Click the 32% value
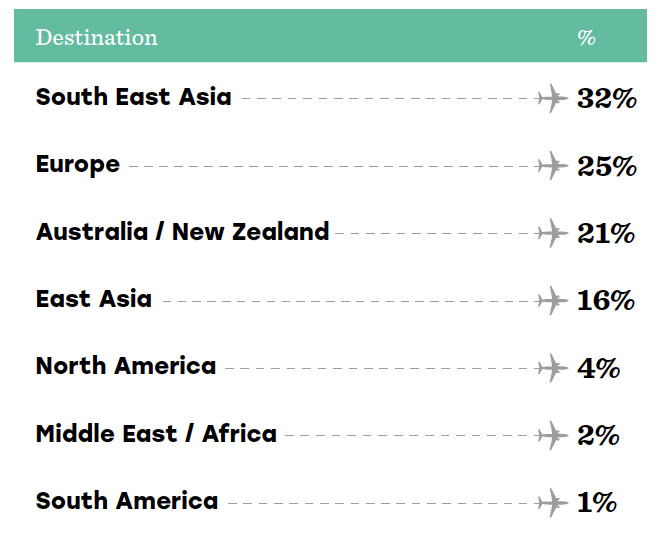The width and height of the screenshot is (656, 548). 607,98
